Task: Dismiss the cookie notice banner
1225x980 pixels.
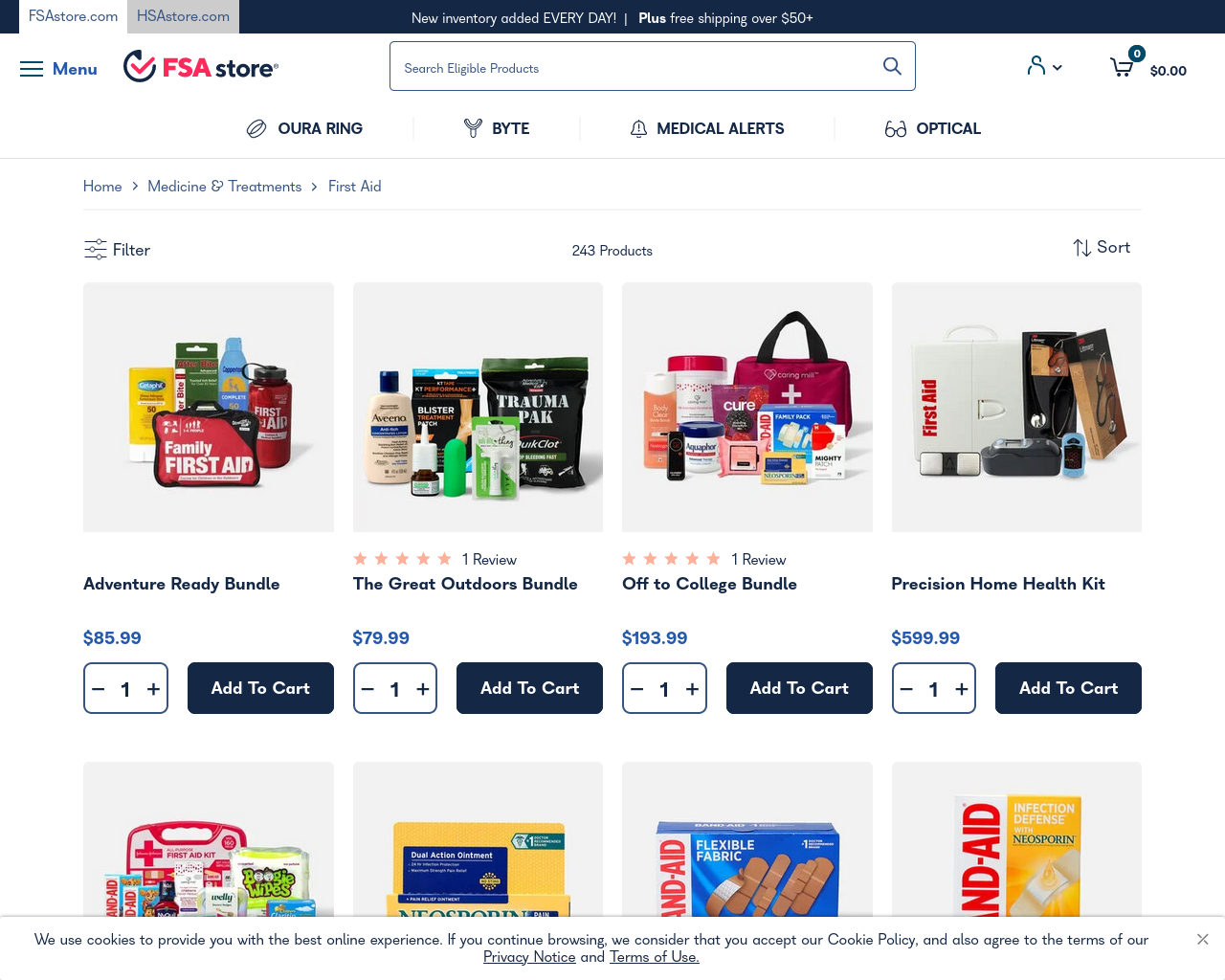Action: point(1203,939)
